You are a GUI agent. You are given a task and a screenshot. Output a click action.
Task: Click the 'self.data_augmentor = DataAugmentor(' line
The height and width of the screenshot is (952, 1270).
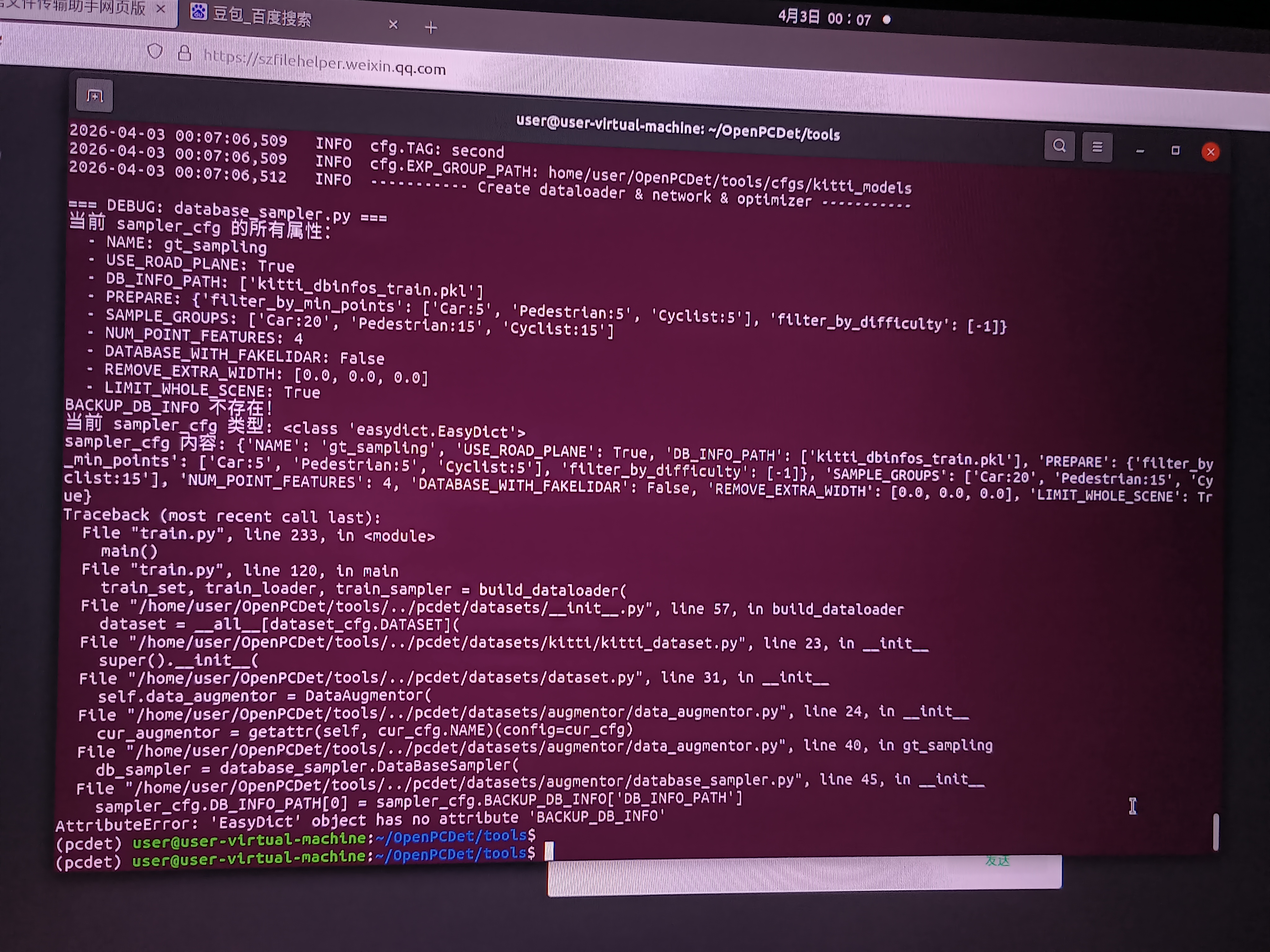pyautogui.click(x=264, y=696)
